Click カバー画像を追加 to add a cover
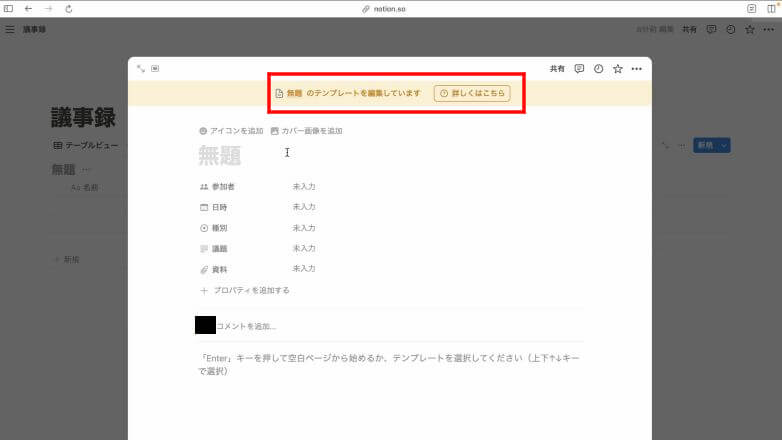 pyautogui.click(x=307, y=131)
